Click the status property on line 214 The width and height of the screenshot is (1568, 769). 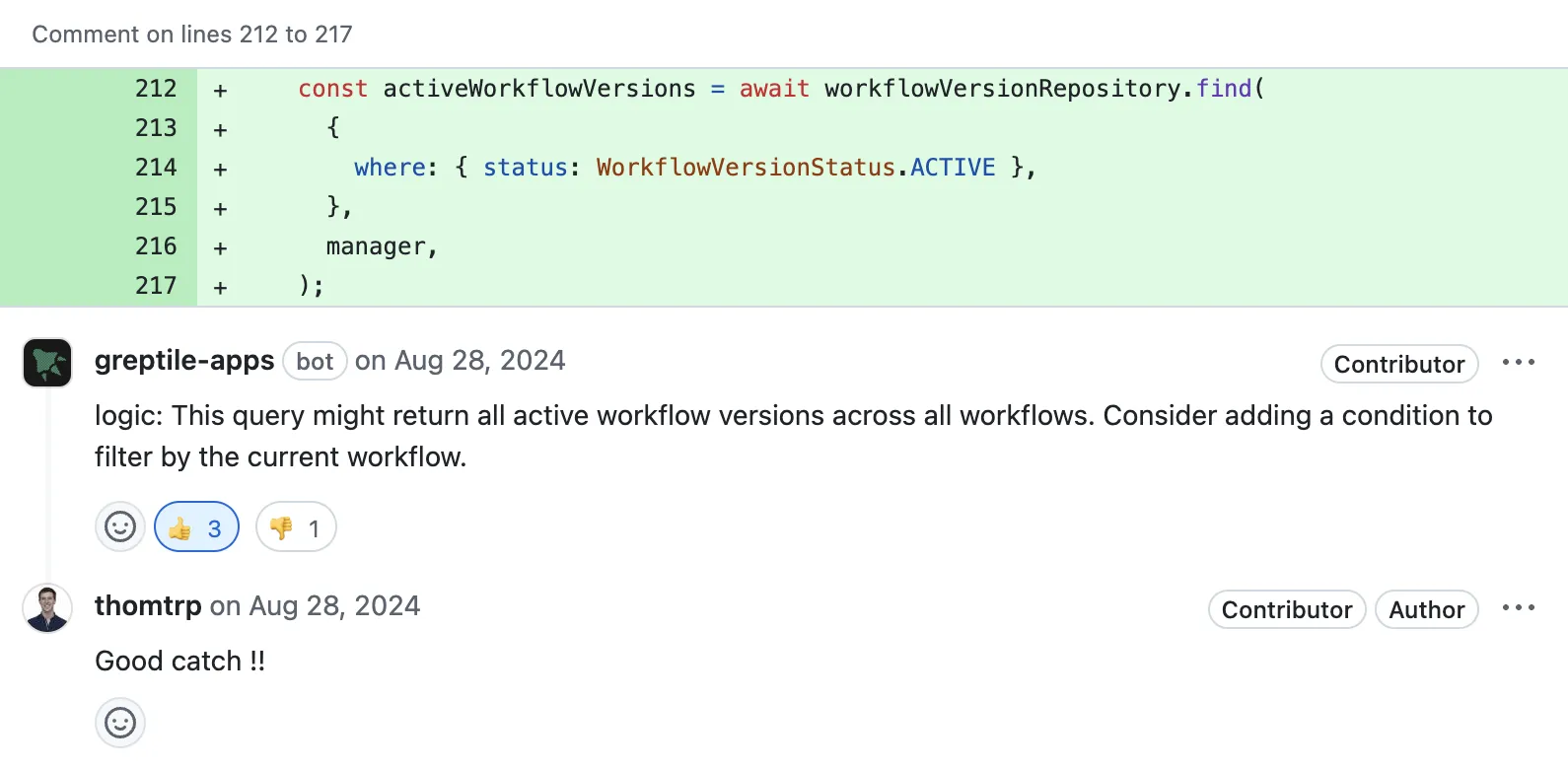tap(526, 168)
